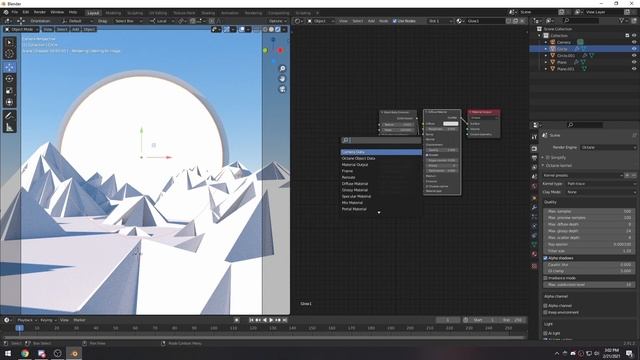Viewport: 640px width, 360px height.
Task: Click the green Y axis gizmo ball
Action: point(266,50)
